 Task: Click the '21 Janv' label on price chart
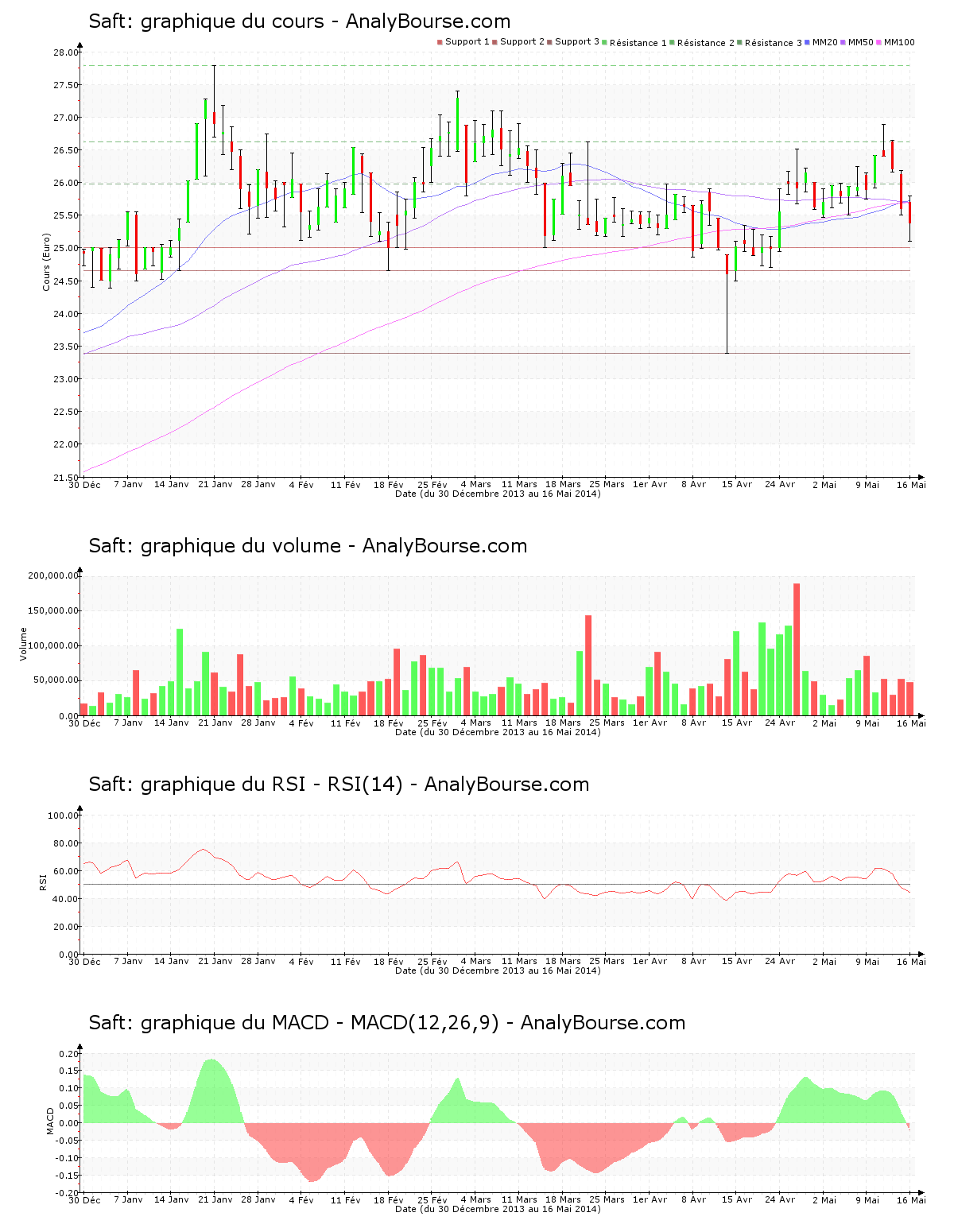[x=215, y=484]
